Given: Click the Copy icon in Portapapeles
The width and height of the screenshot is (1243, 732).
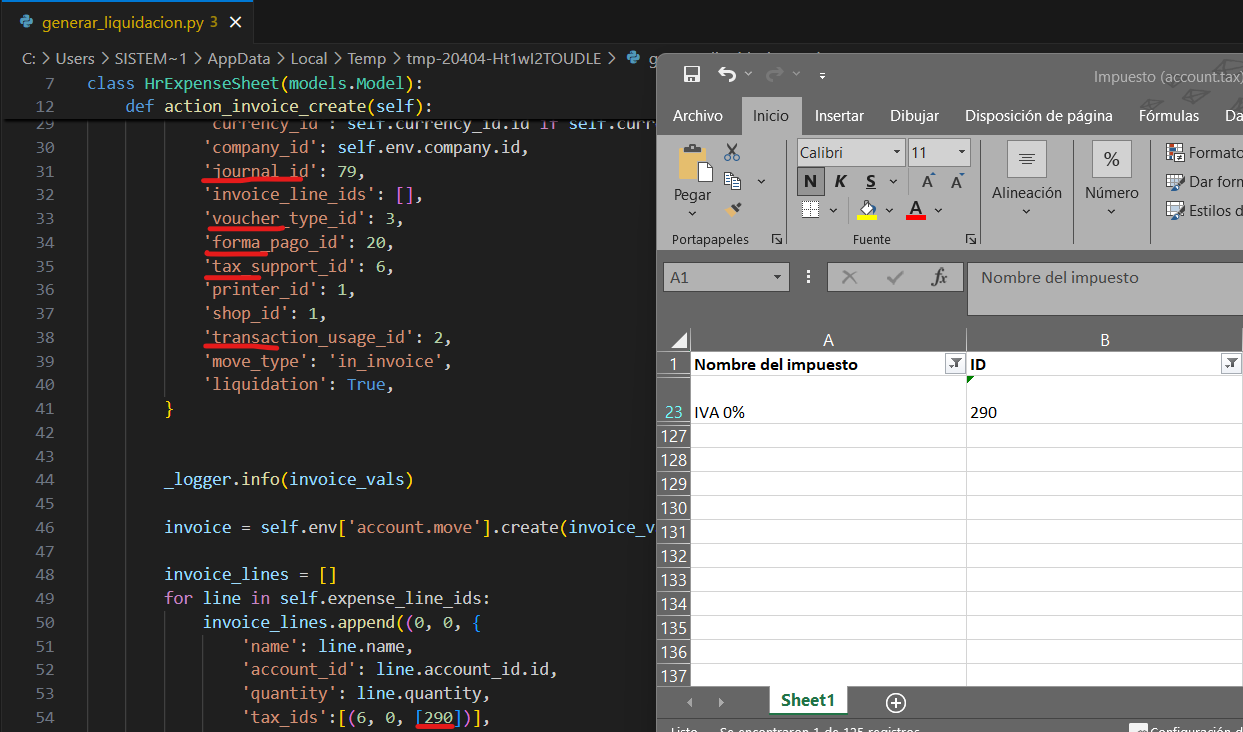Looking at the screenshot, I should (732, 181).
